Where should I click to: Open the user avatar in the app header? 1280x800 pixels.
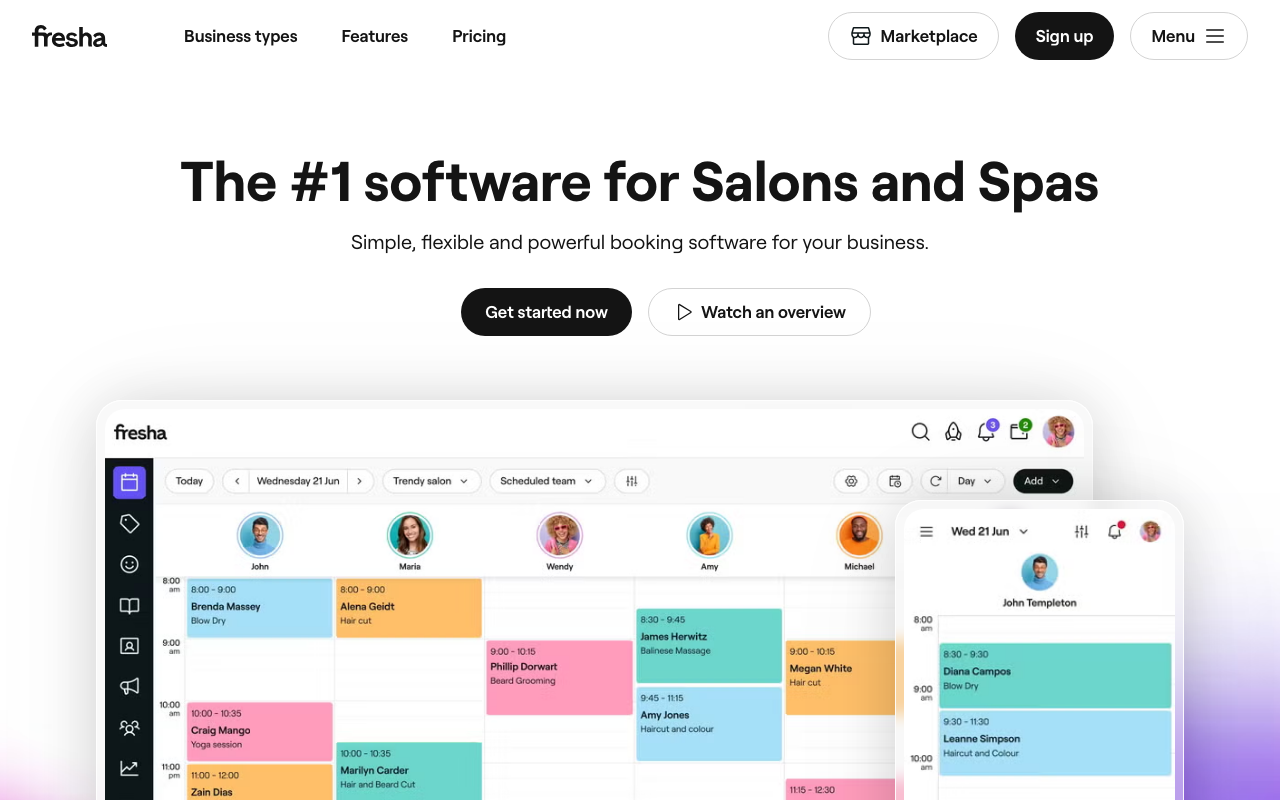(x=1058, y=431)
